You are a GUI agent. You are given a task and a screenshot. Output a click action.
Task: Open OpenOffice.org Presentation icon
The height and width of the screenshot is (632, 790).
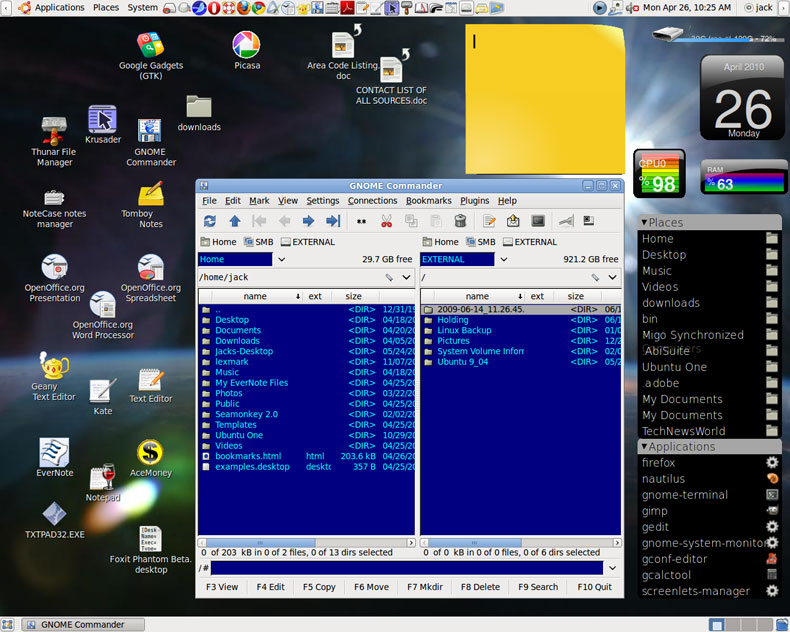[54, 278]
